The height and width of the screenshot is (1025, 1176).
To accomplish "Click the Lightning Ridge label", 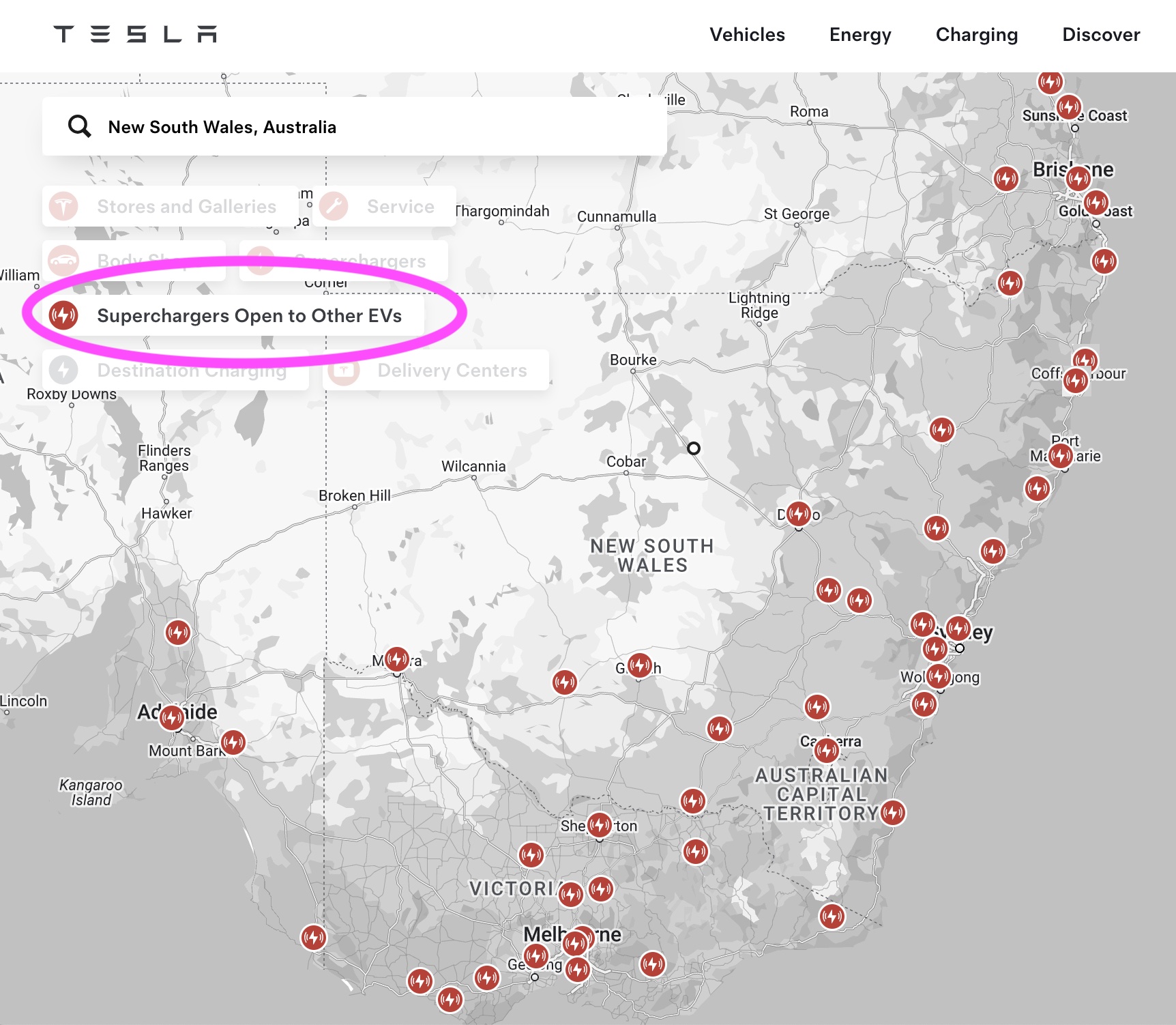I will pyautogui.click(x=759, y=305).
